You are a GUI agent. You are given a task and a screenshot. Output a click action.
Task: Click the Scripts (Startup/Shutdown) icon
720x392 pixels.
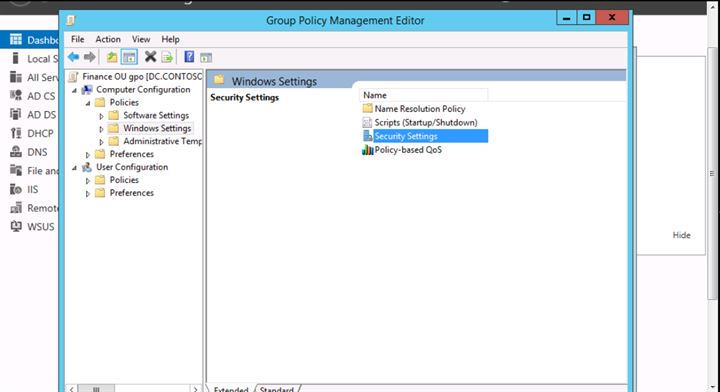point(367,123)
